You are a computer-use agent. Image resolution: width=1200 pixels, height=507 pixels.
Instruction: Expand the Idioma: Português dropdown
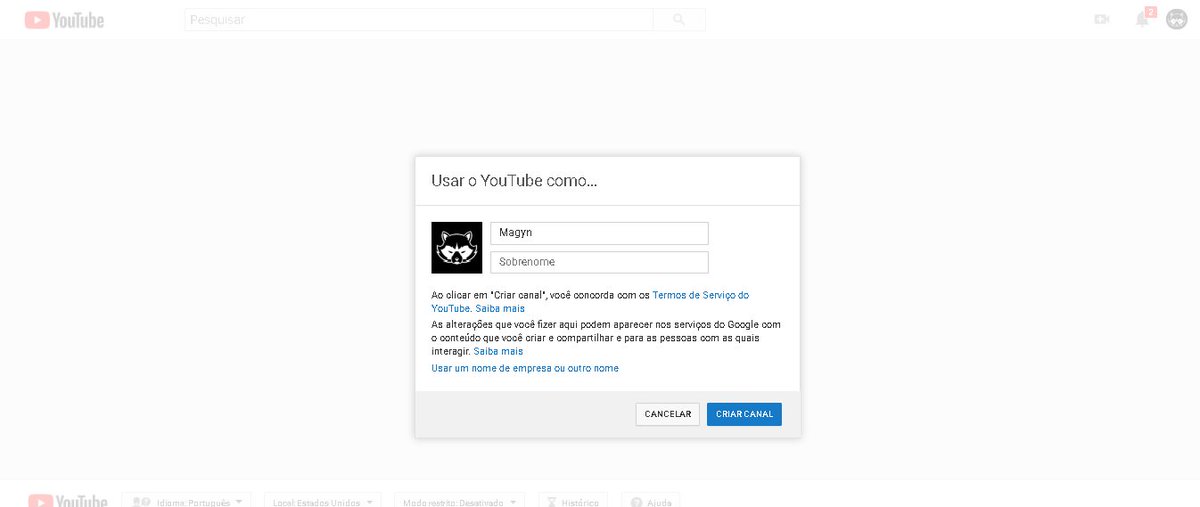(188, 502)
